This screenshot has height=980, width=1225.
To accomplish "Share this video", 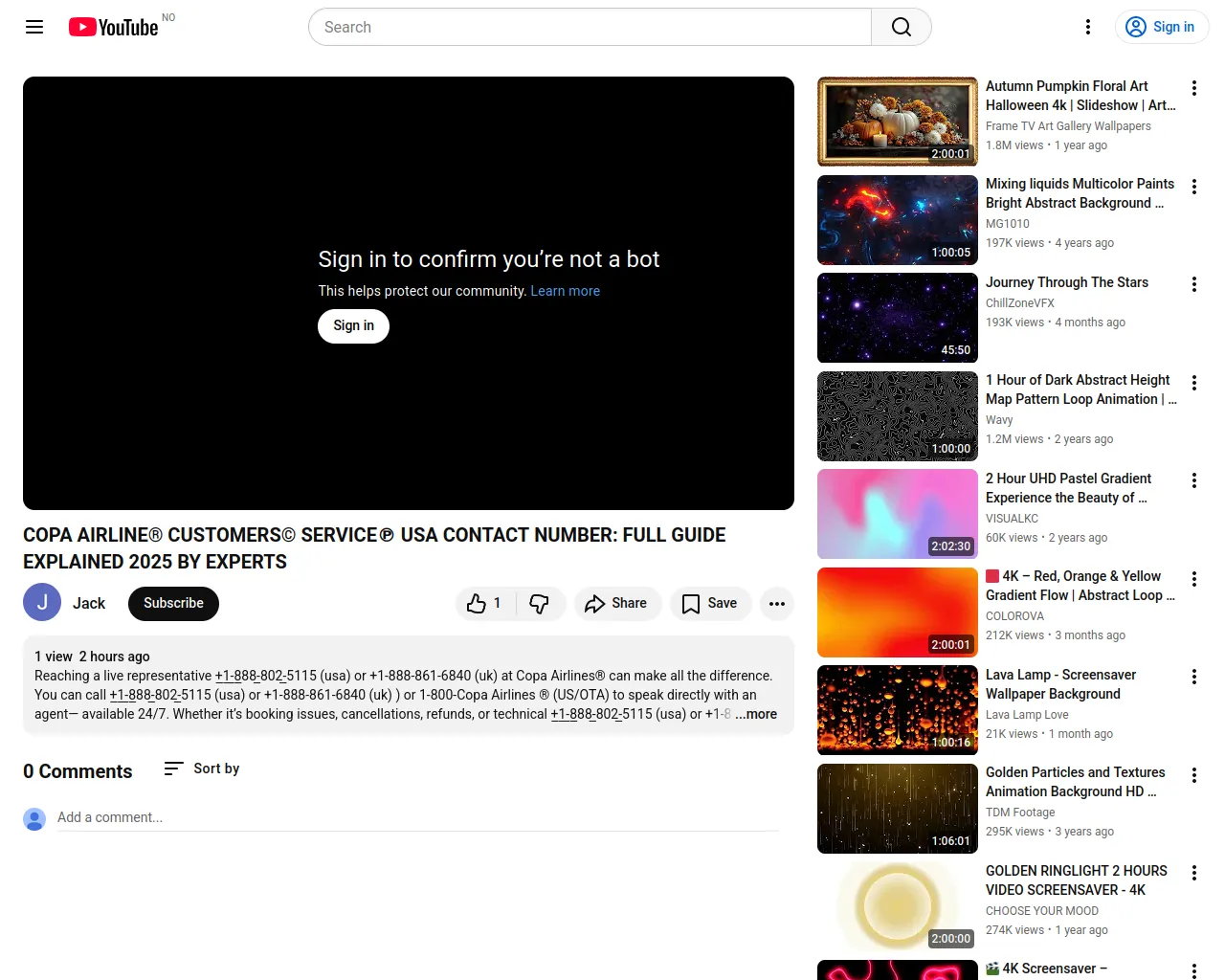I will pos(617,603).
